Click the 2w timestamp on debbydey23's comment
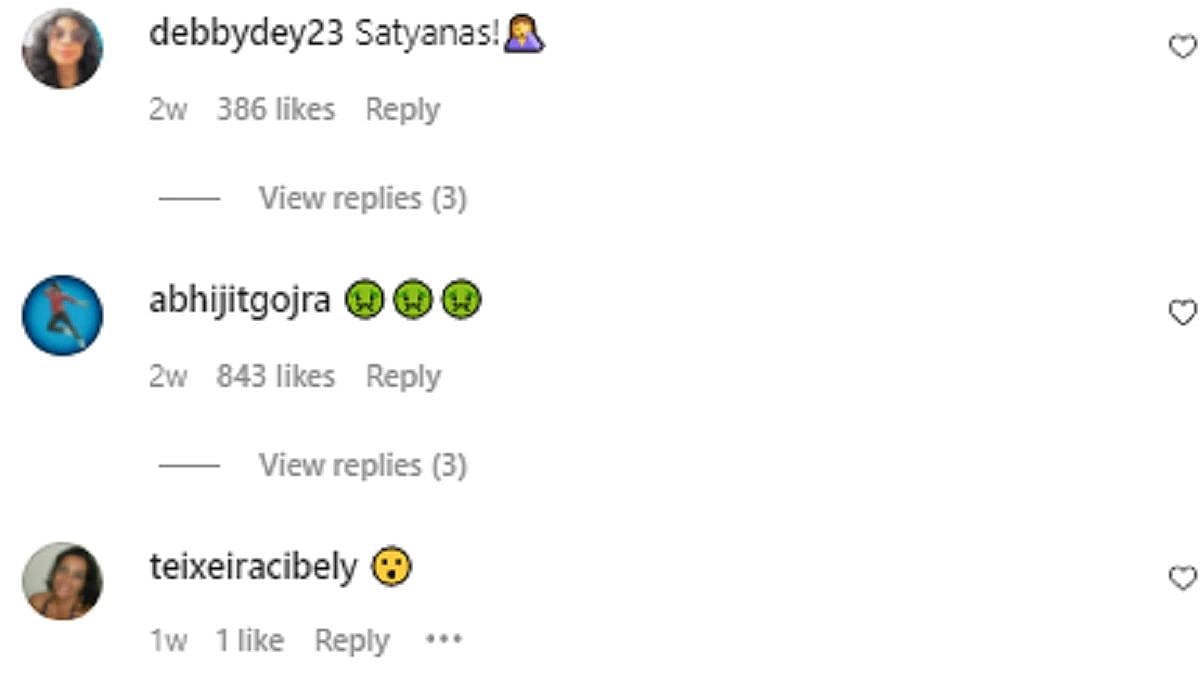This screenshot has width=1200, height=675. [168, 109]
